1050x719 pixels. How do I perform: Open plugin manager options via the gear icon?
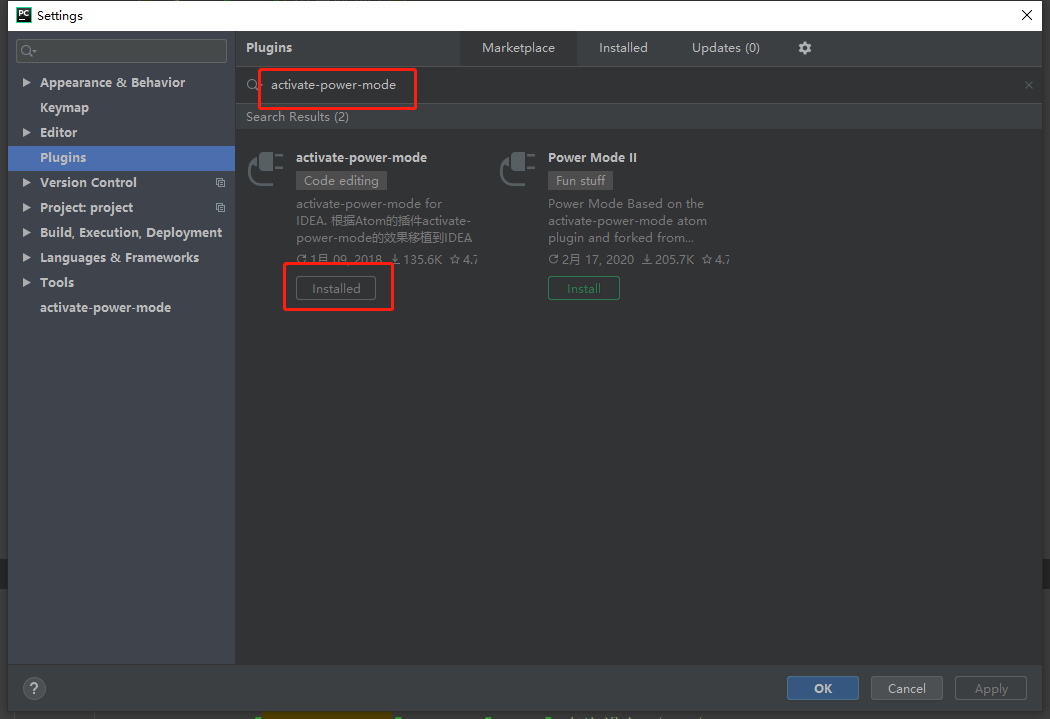[x=805, y=47]
